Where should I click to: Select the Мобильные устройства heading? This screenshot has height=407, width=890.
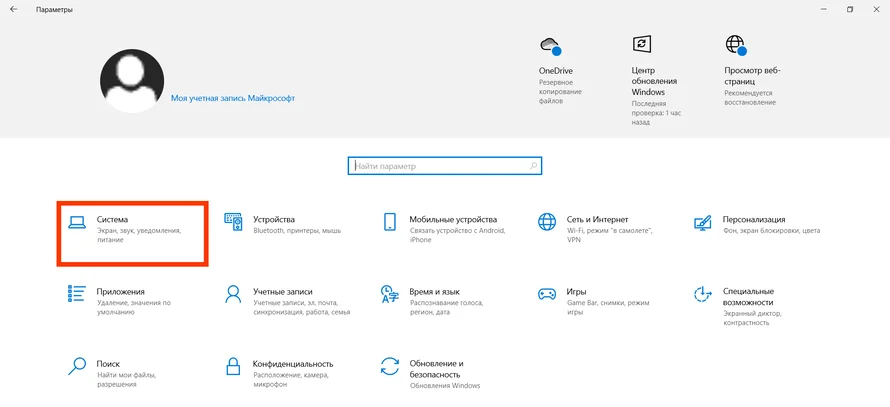[x=453, y=219]
